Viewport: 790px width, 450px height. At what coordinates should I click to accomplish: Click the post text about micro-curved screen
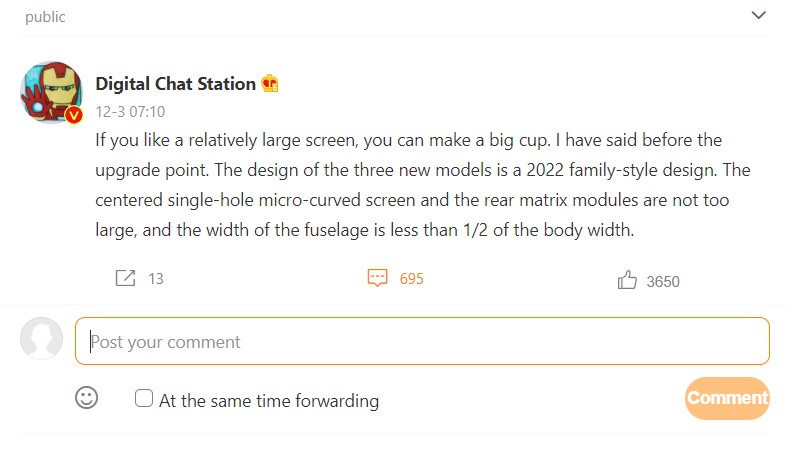pos(422,185)
